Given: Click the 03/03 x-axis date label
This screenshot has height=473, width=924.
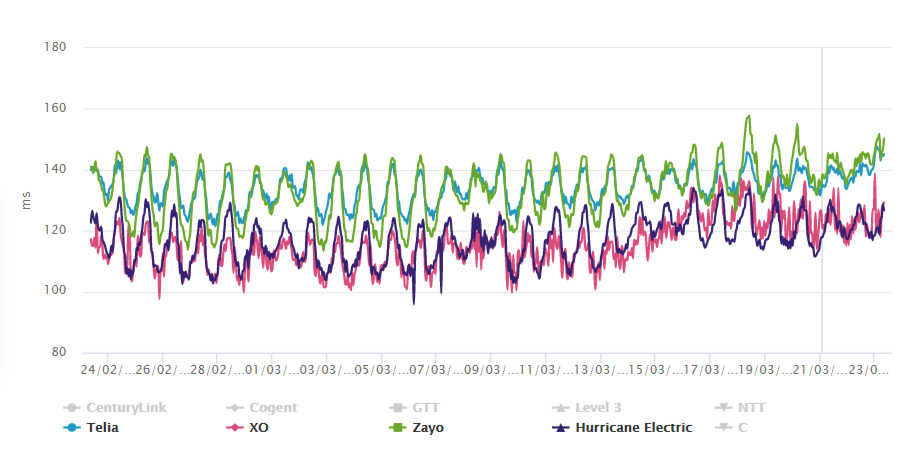Looking at the screenshot, I should [x=327, y=370].
